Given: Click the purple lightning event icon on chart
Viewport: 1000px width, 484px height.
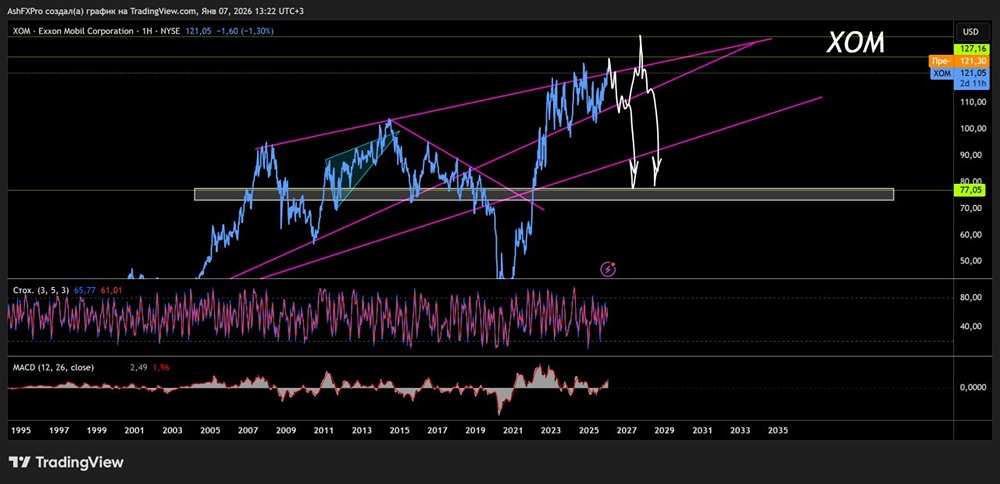Looking at the screenshot, I should point(608,268).
